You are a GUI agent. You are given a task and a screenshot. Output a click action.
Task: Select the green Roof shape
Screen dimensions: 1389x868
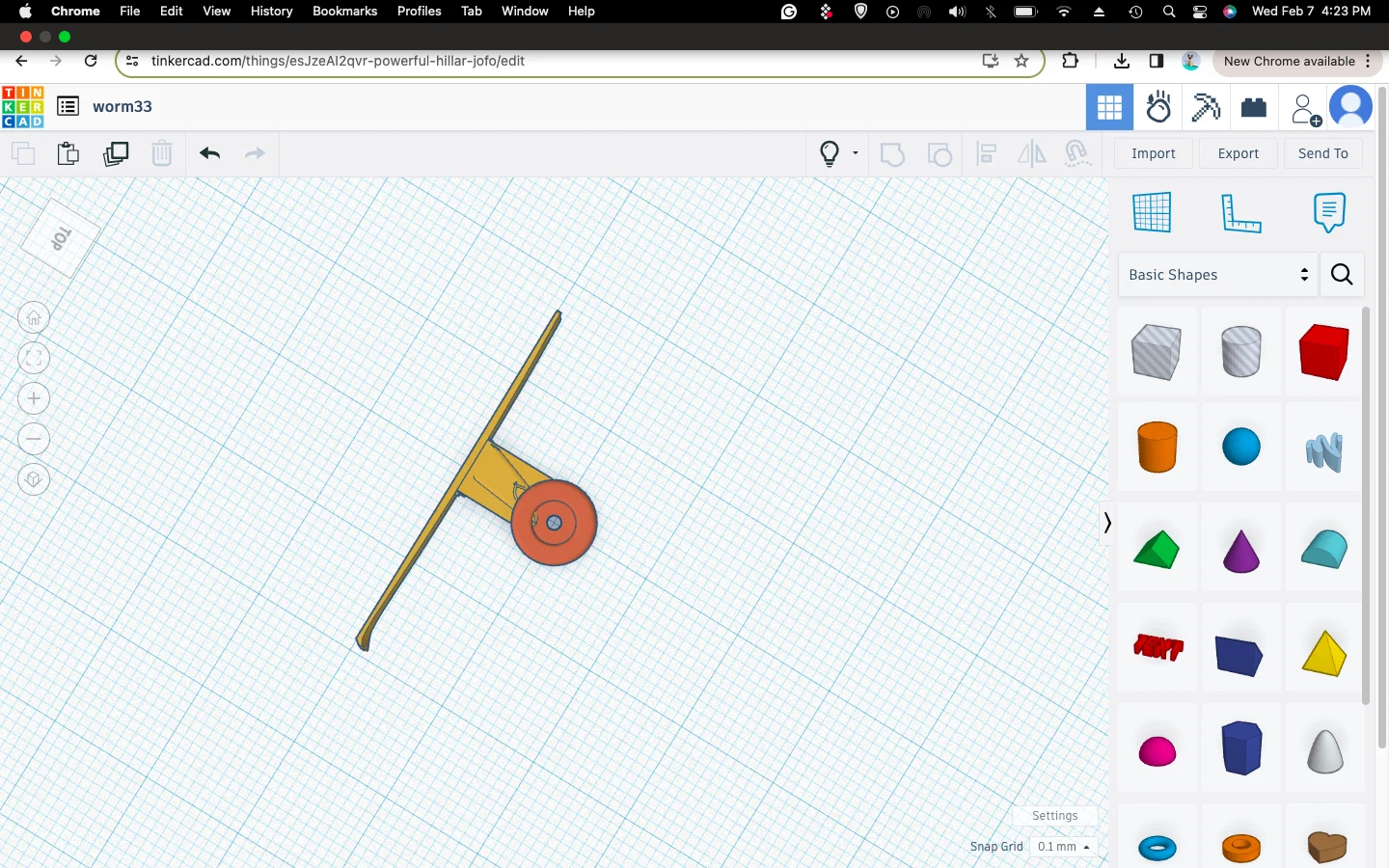point(1157,550)
